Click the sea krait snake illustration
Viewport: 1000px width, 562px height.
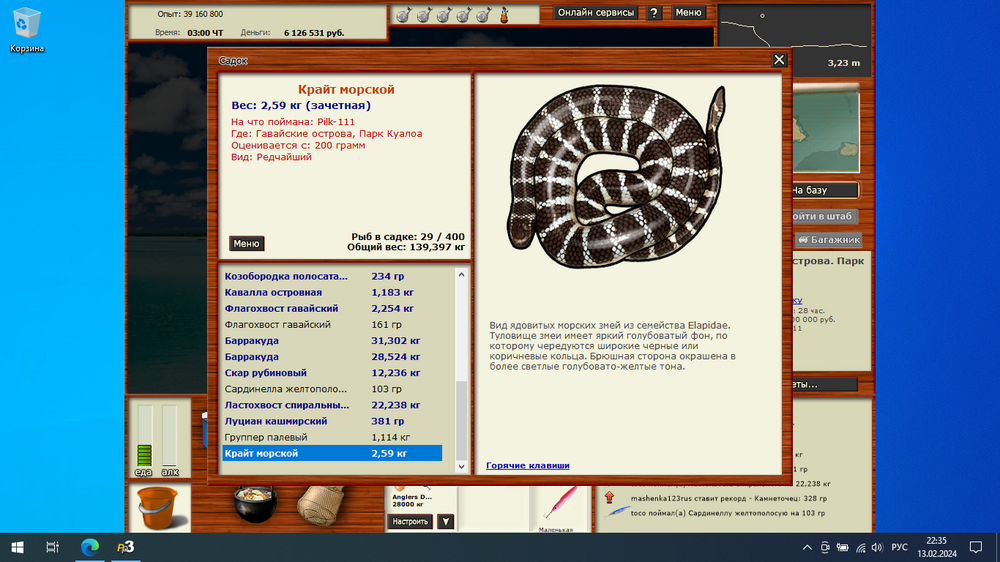(x=617, y=175)
